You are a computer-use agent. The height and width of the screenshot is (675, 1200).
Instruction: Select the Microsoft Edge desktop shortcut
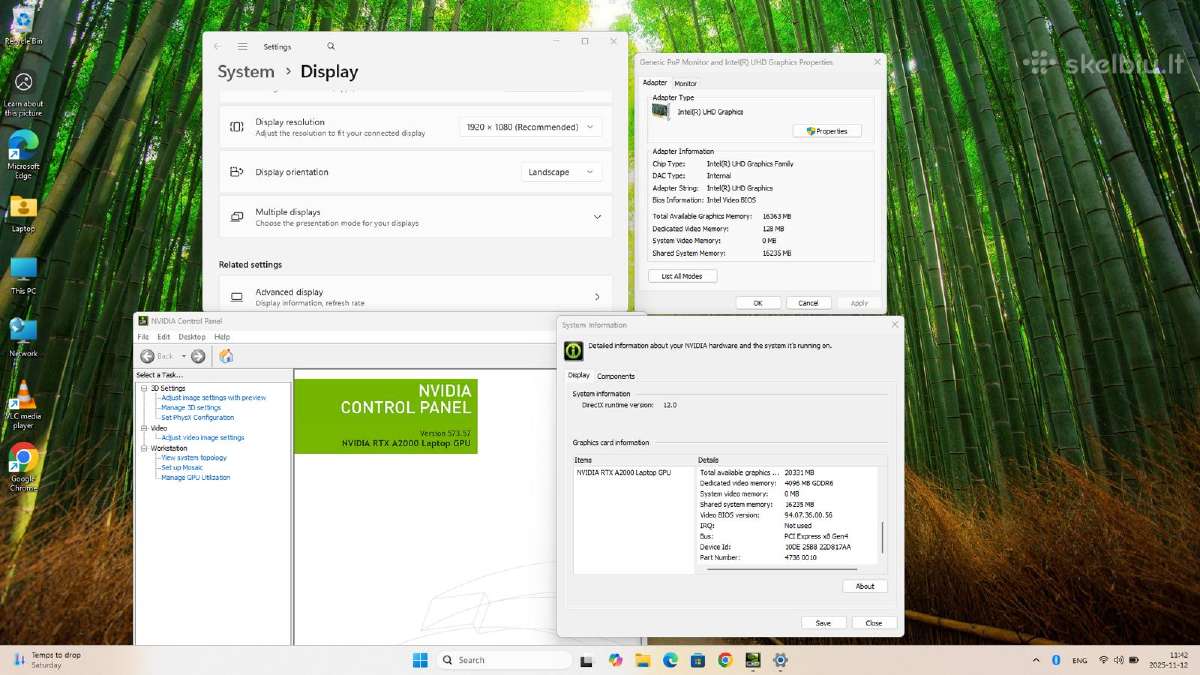(x=23, y=154)
